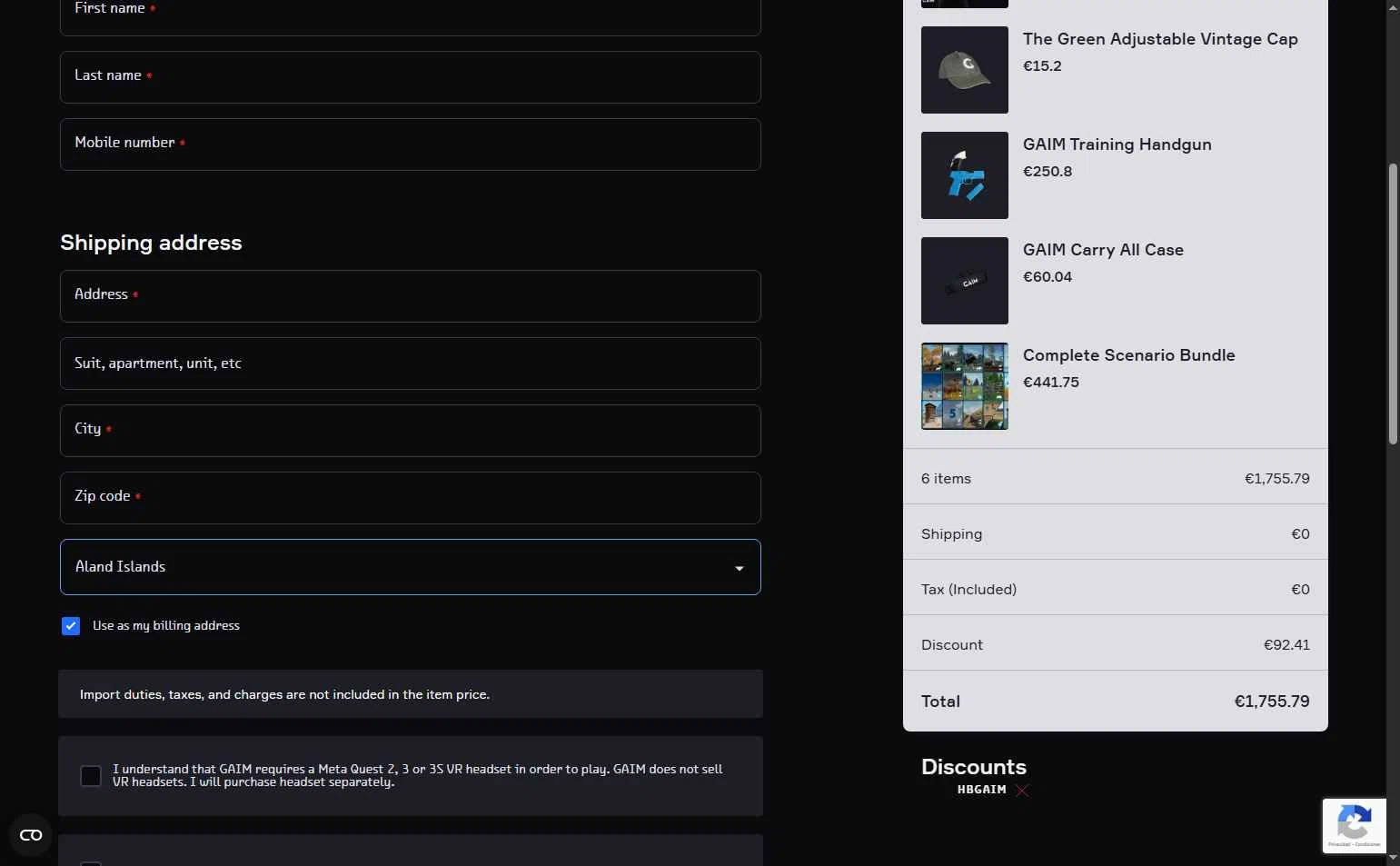Image resolution: width=1400 pixels, height=866 pixels.
Task: Click the 6 items subtotal row label
Action: coord(946,479)
